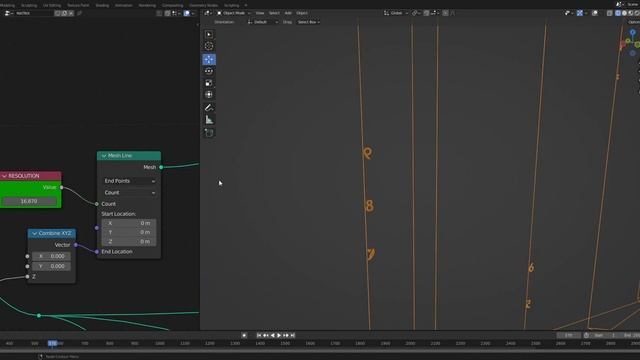The image size is (640, 360).
Task: Switch to wireframe viewport shading
Action: coord(618,13)
